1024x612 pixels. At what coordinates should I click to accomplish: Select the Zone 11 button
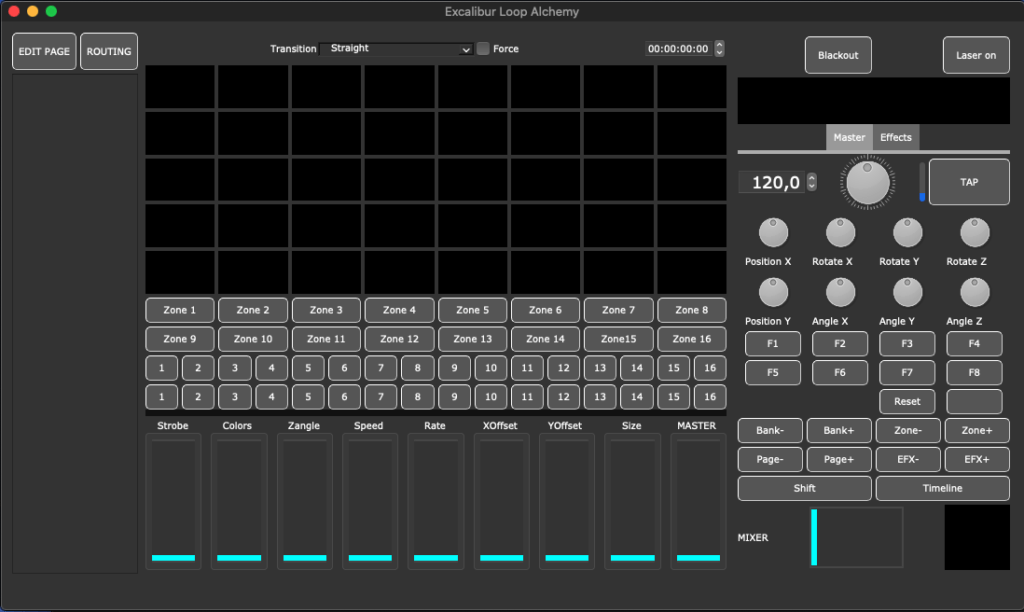[326, 339]
